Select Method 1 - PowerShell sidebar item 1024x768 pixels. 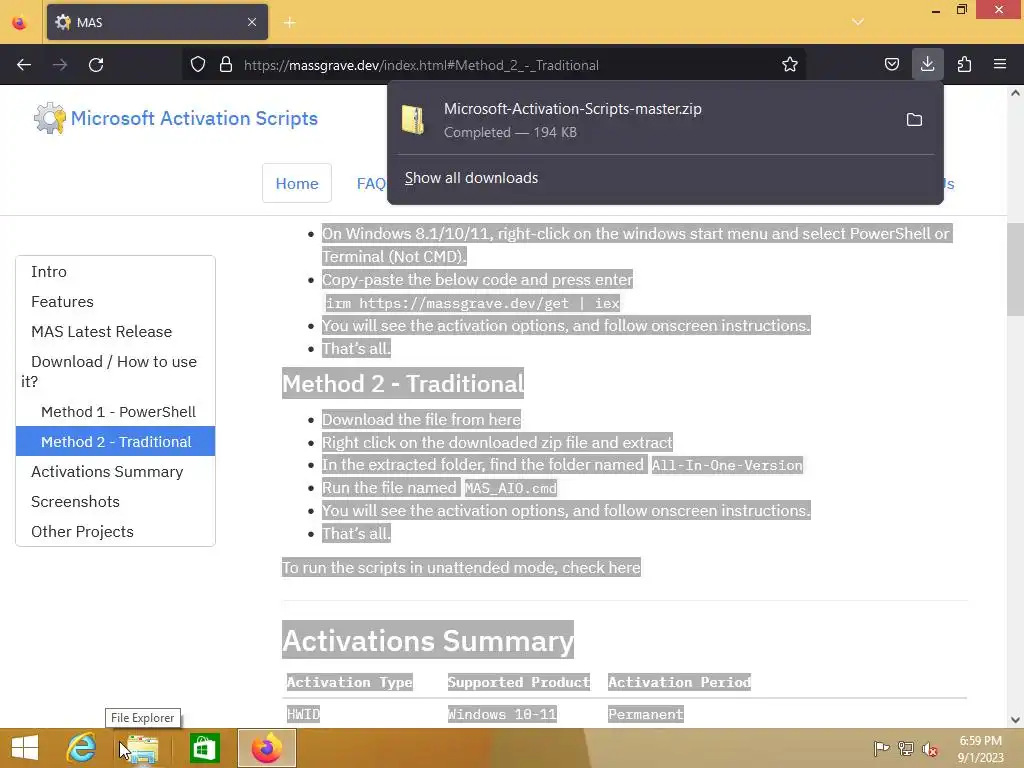118,412
